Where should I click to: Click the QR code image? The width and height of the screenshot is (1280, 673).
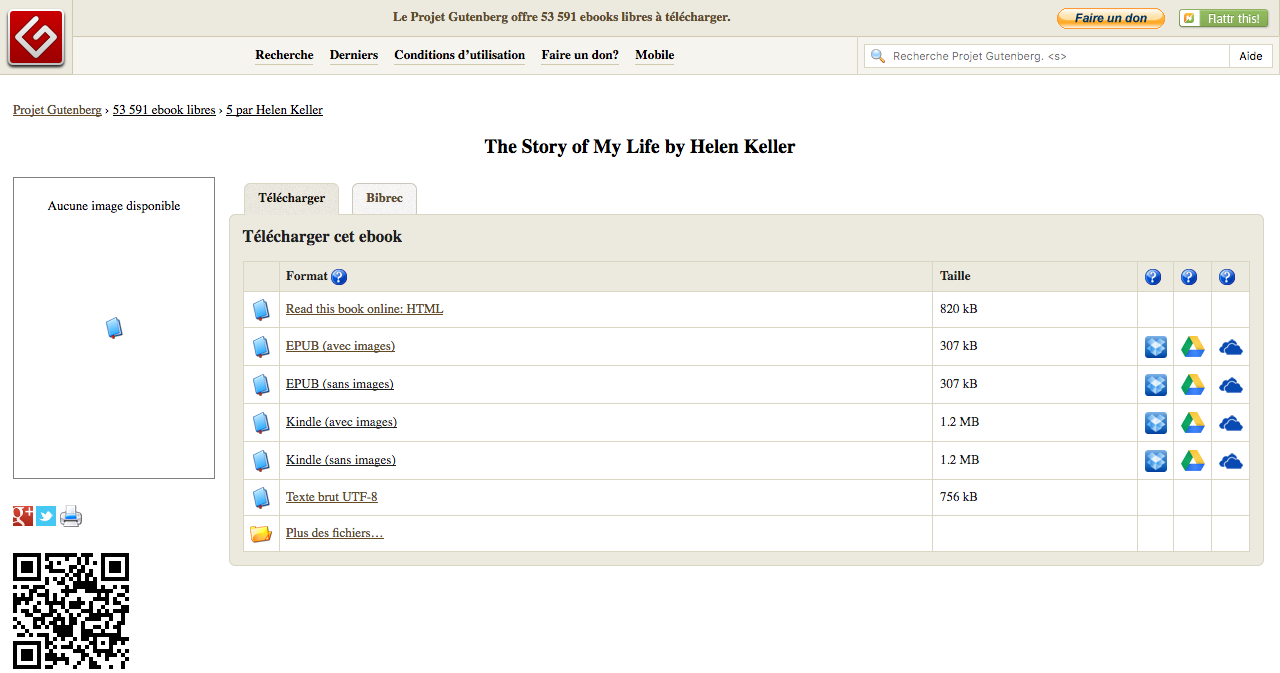pyautogui.click(x=71, y=610)
